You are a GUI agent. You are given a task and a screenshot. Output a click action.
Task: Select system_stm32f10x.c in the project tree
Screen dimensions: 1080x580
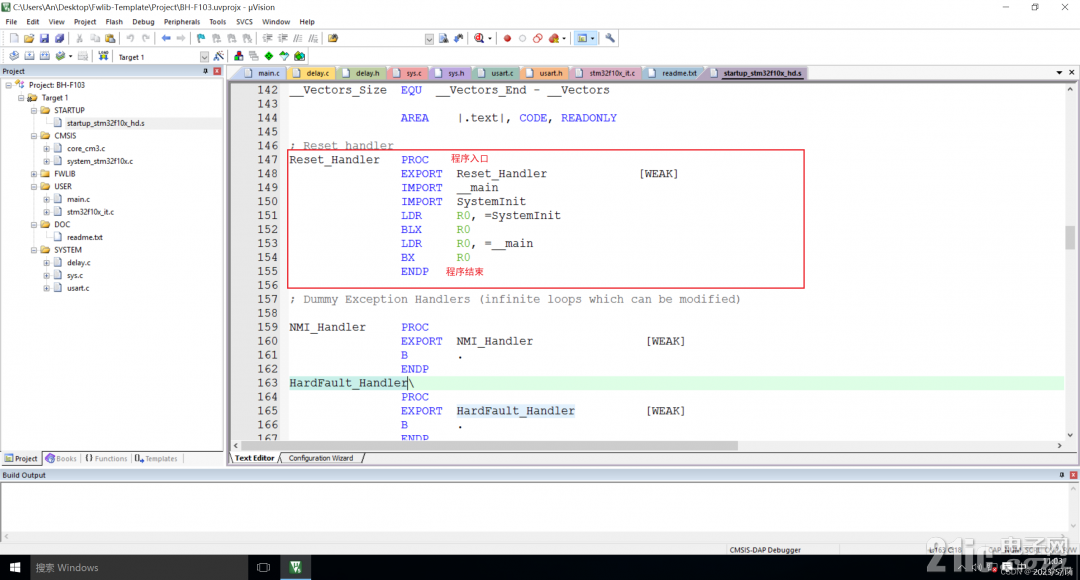[x=100, y=161]
